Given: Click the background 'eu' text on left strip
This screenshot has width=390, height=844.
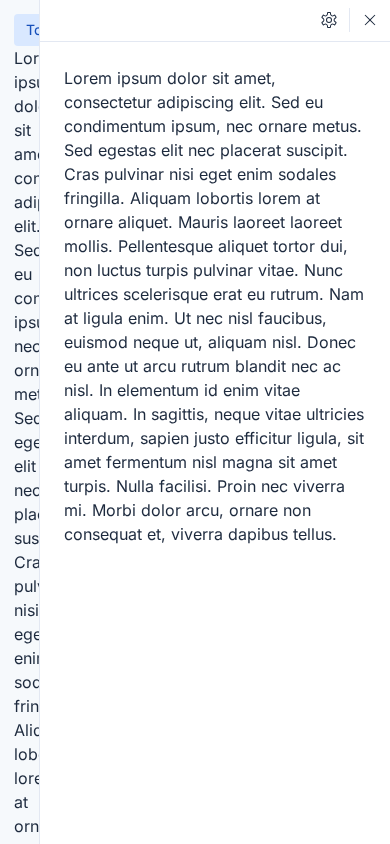Looking at the screenshot, I should (23, 275).
